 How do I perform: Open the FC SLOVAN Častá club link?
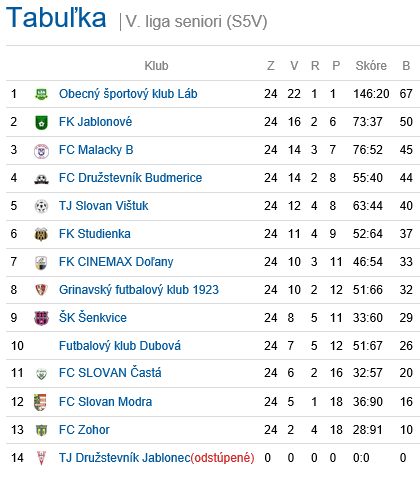point(110,373)
